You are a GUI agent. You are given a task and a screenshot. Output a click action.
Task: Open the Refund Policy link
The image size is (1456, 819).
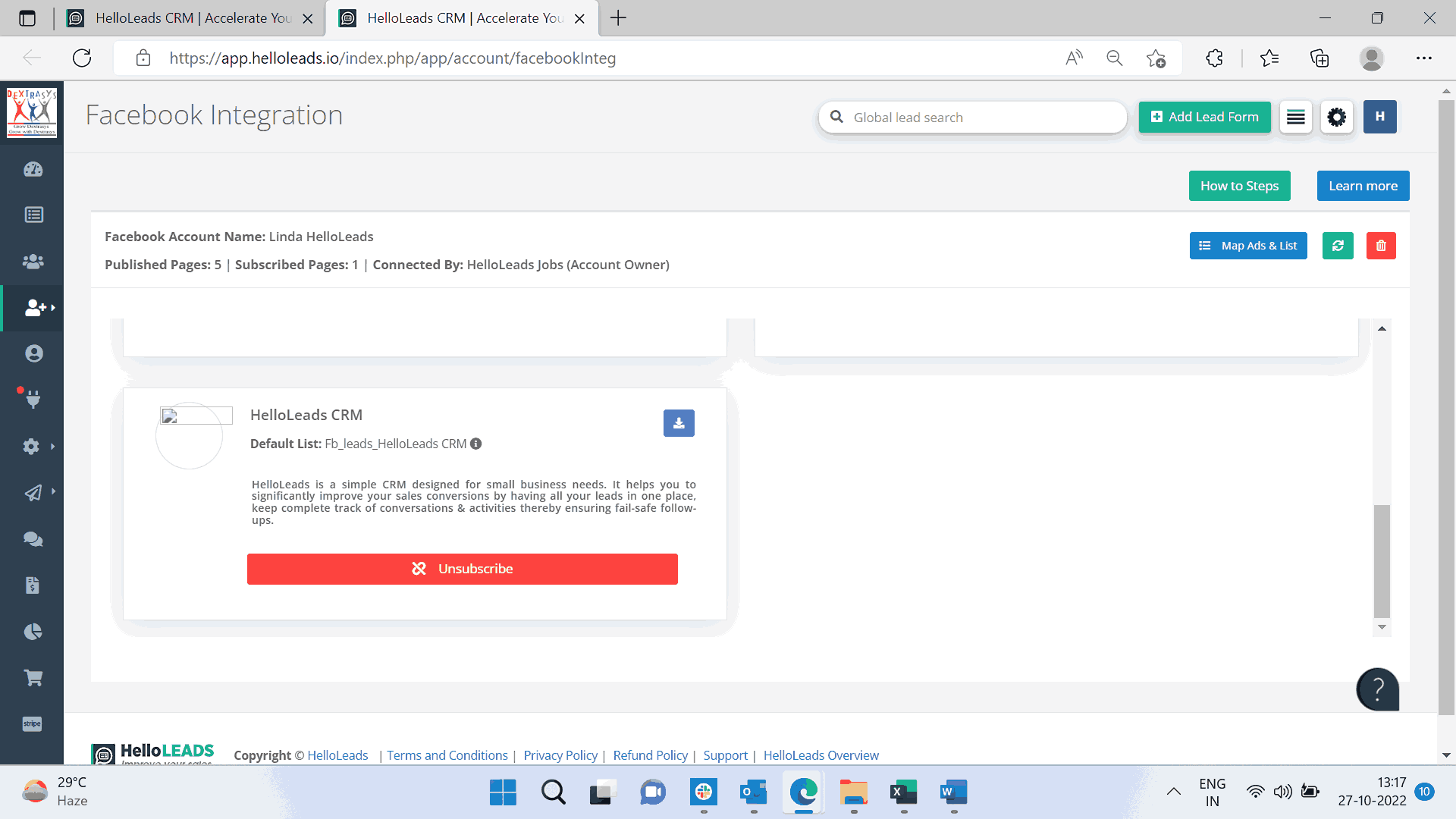pos(651,755)
